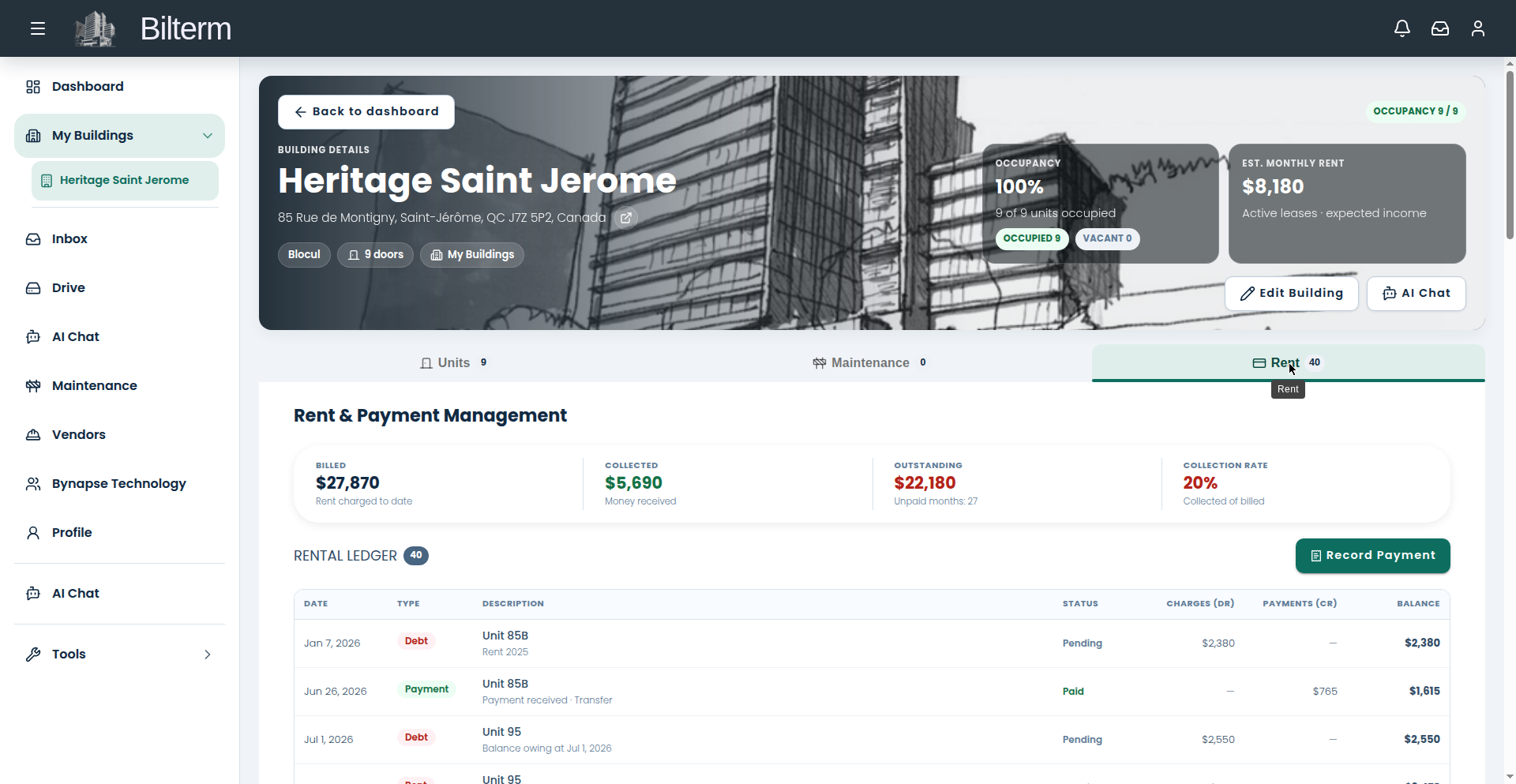Click the robot icon on AI Chat button

1390,294
